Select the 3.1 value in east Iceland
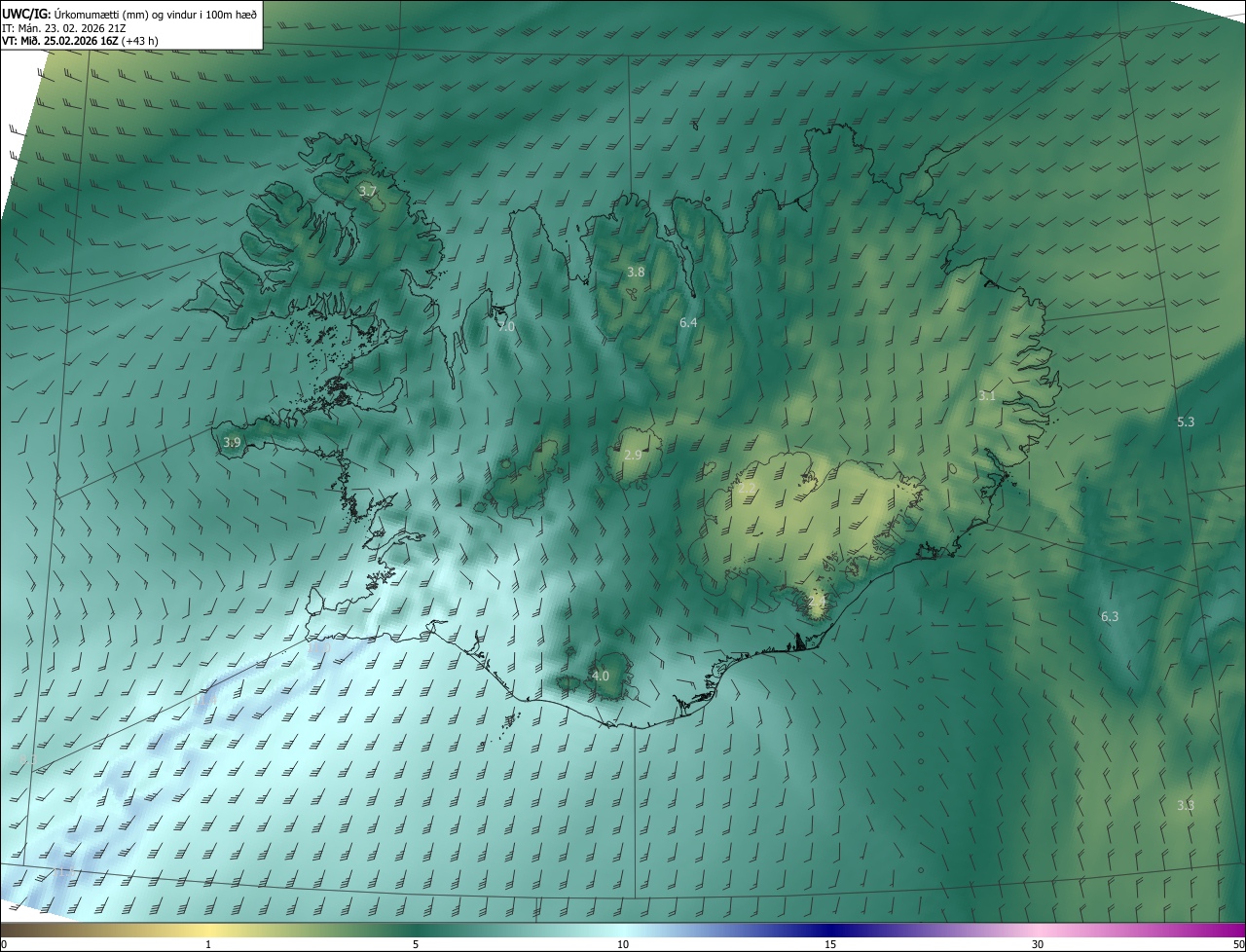The image size is (1246, 952). (x=987, y=396)
